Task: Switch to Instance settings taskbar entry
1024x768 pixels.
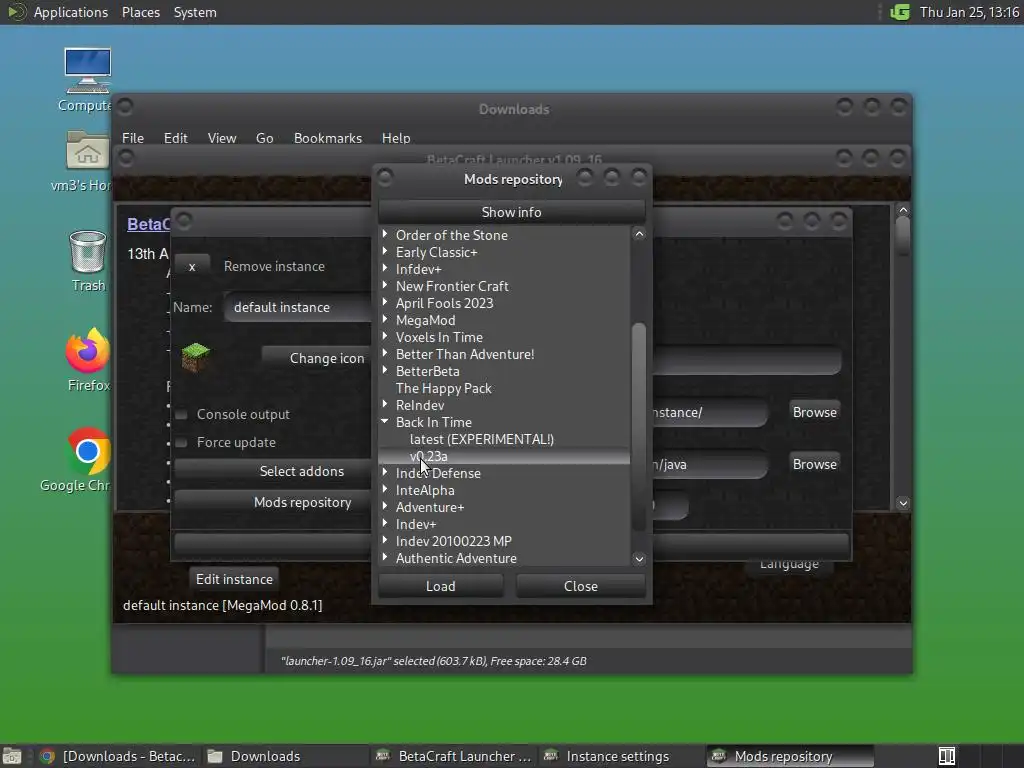Action: 620,756
